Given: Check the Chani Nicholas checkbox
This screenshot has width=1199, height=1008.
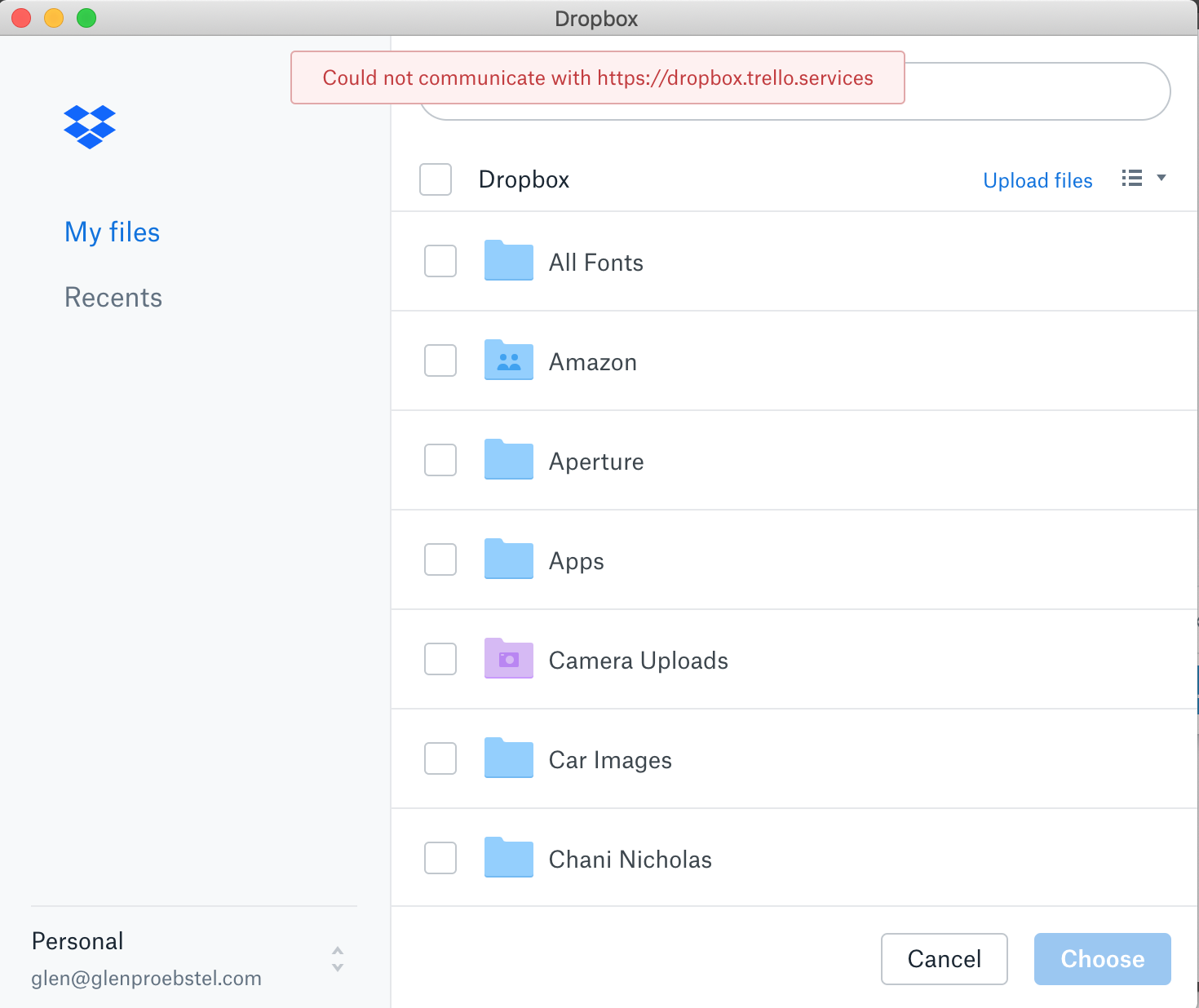Looking at the screenshot, I should (x=440, y=858).
